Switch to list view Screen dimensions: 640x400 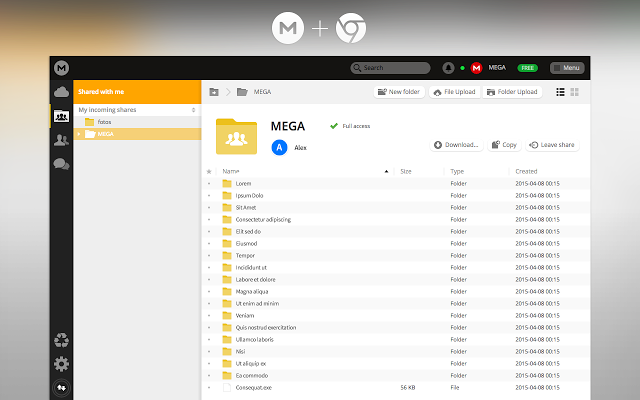(x=560, y=92)
